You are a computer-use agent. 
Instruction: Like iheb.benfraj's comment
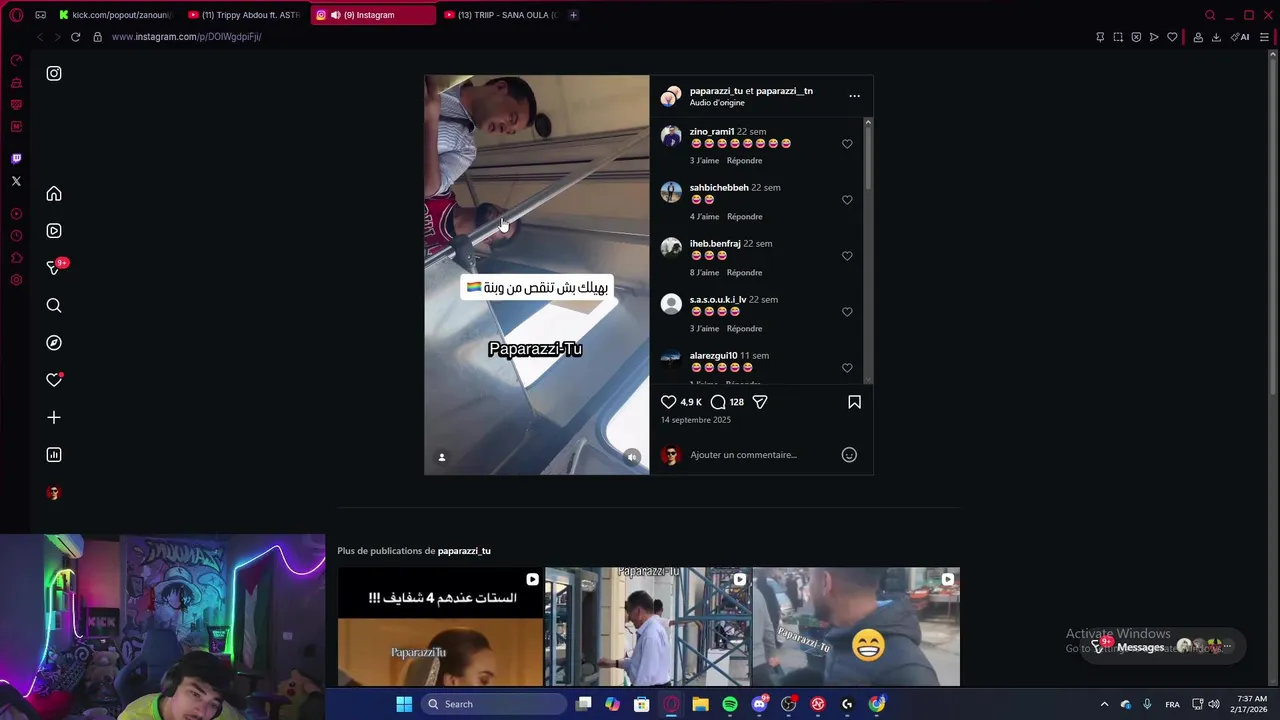(x=847, y=256)
